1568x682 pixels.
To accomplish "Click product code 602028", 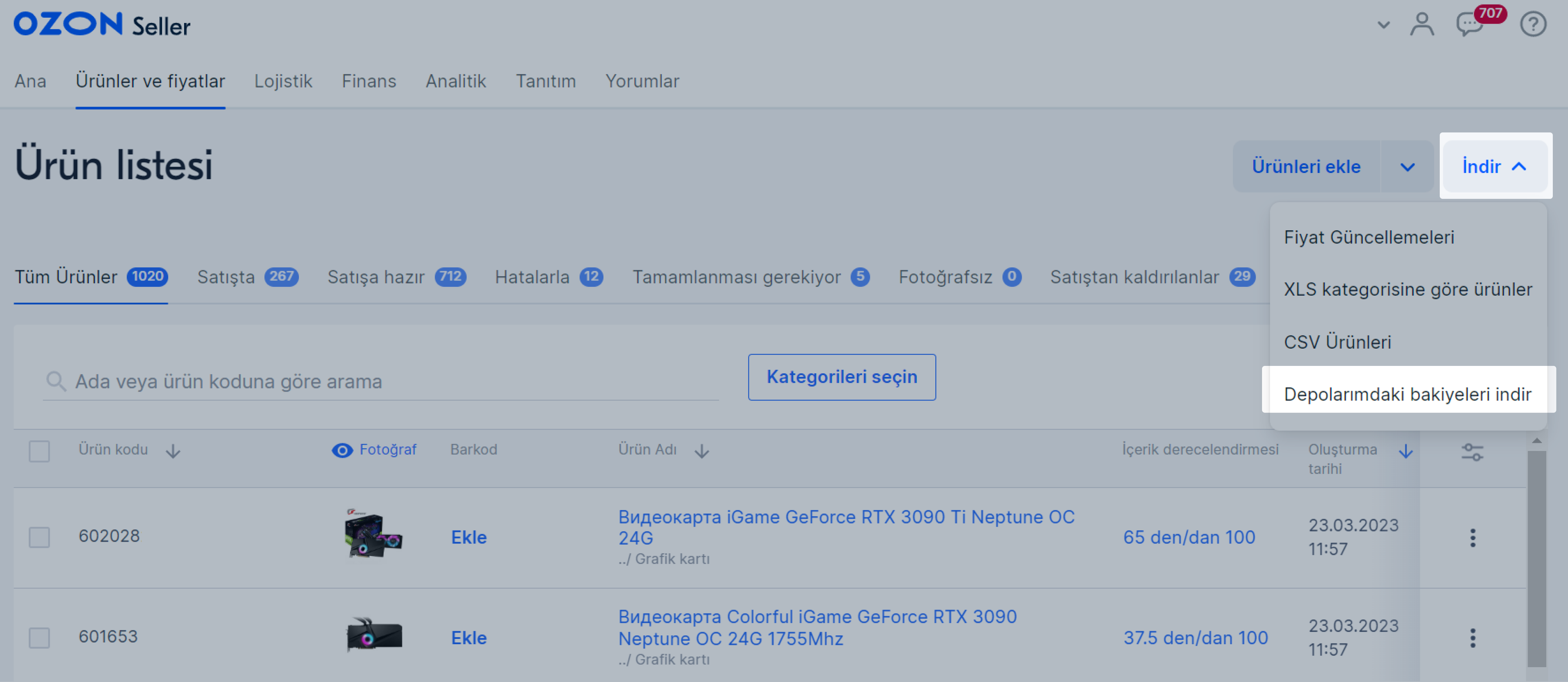I will [x=109, y=536].
